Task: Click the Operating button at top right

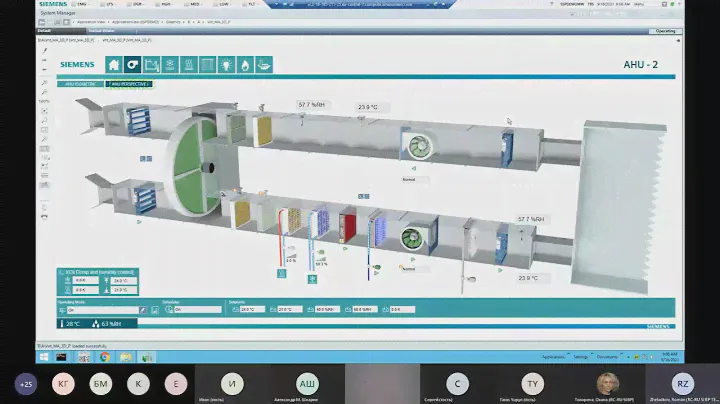Action: pyautogui.click(x=664, y=31)
